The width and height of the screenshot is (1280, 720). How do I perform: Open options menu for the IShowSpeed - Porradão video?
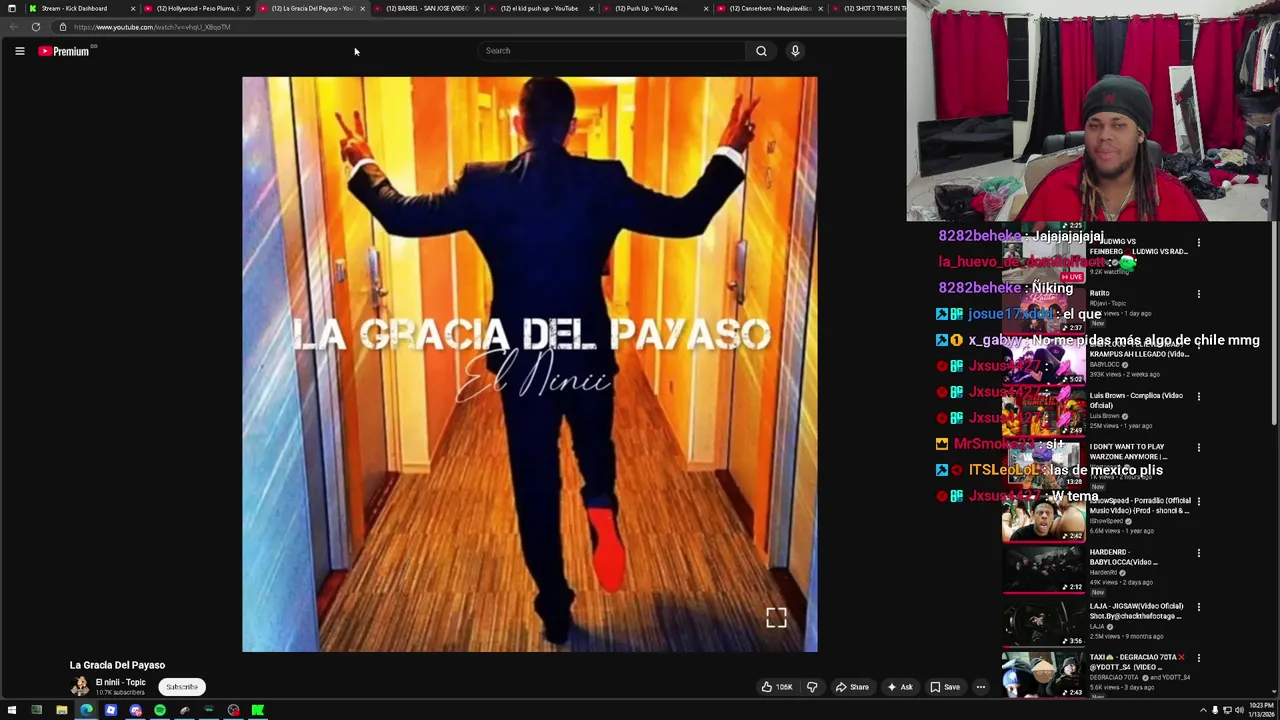tap(1199, 502)
